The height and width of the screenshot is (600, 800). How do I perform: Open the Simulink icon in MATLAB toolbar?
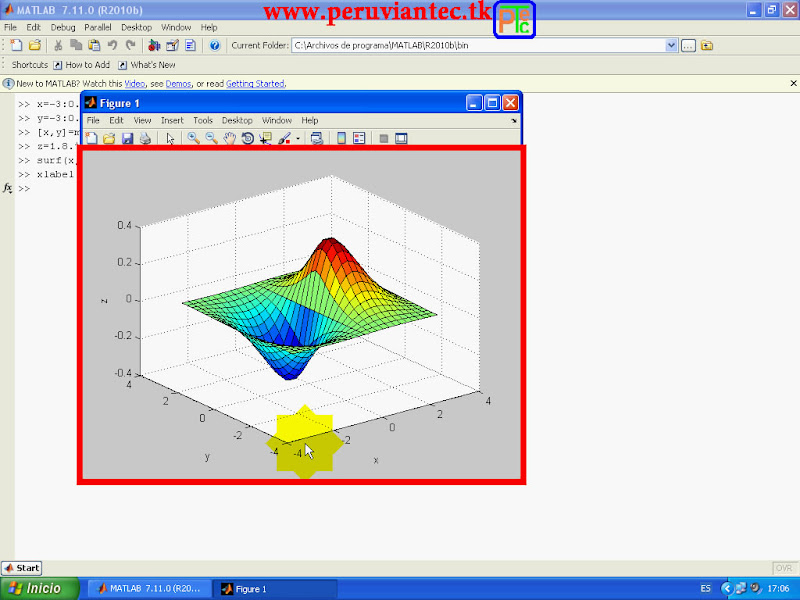click(154, 45)
